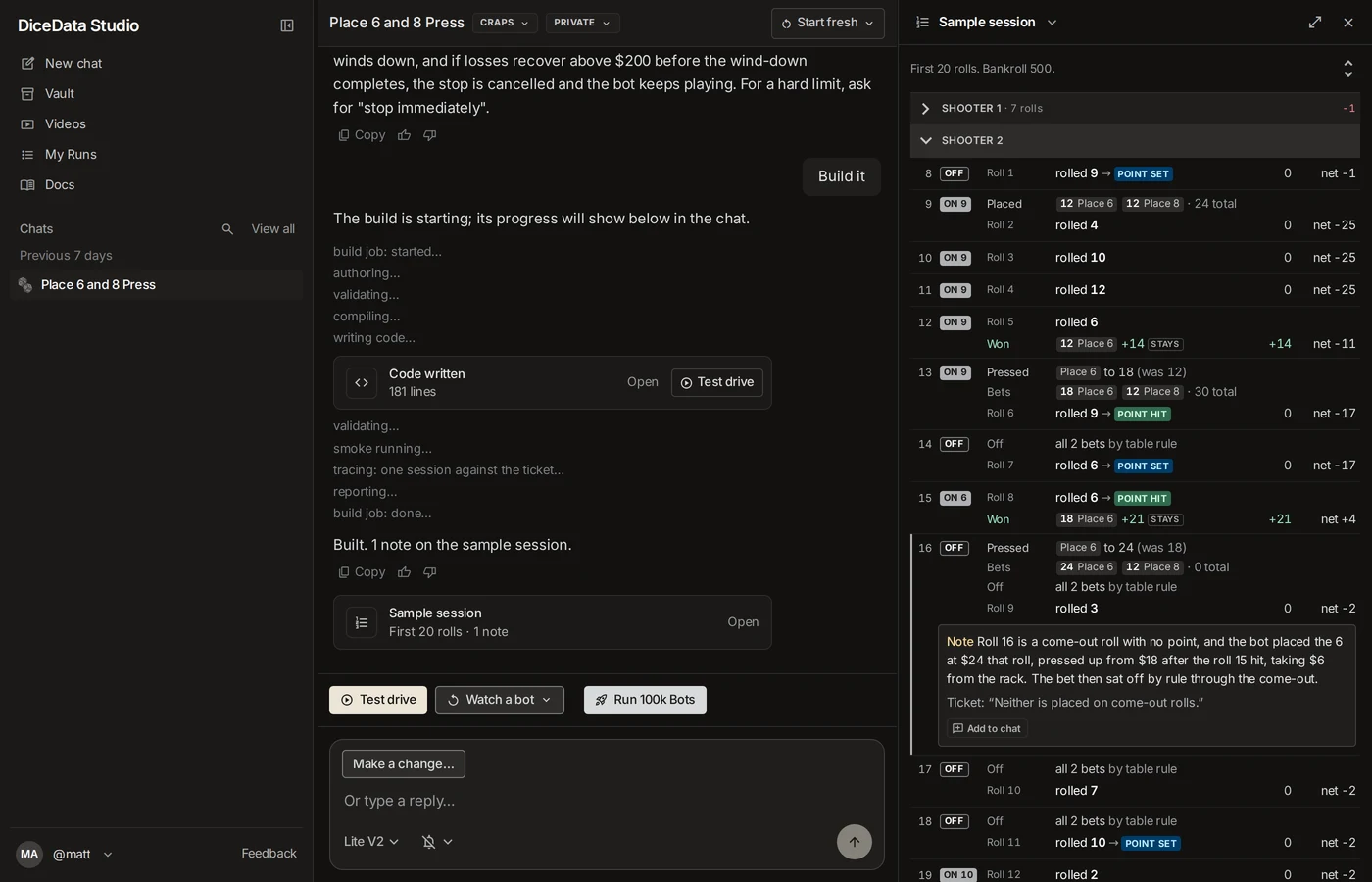Search chats with the magnifier icon

click(x=227, y=228)
